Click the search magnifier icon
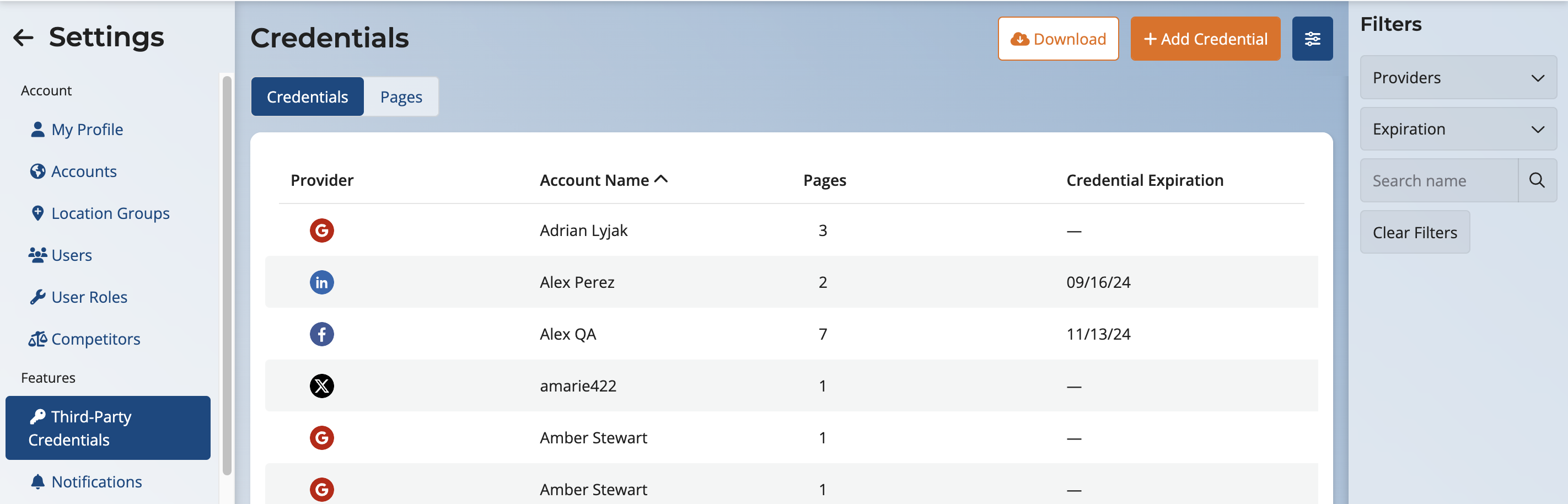Viewport: 1568px width, 504px height. [x=1537, y=181]
